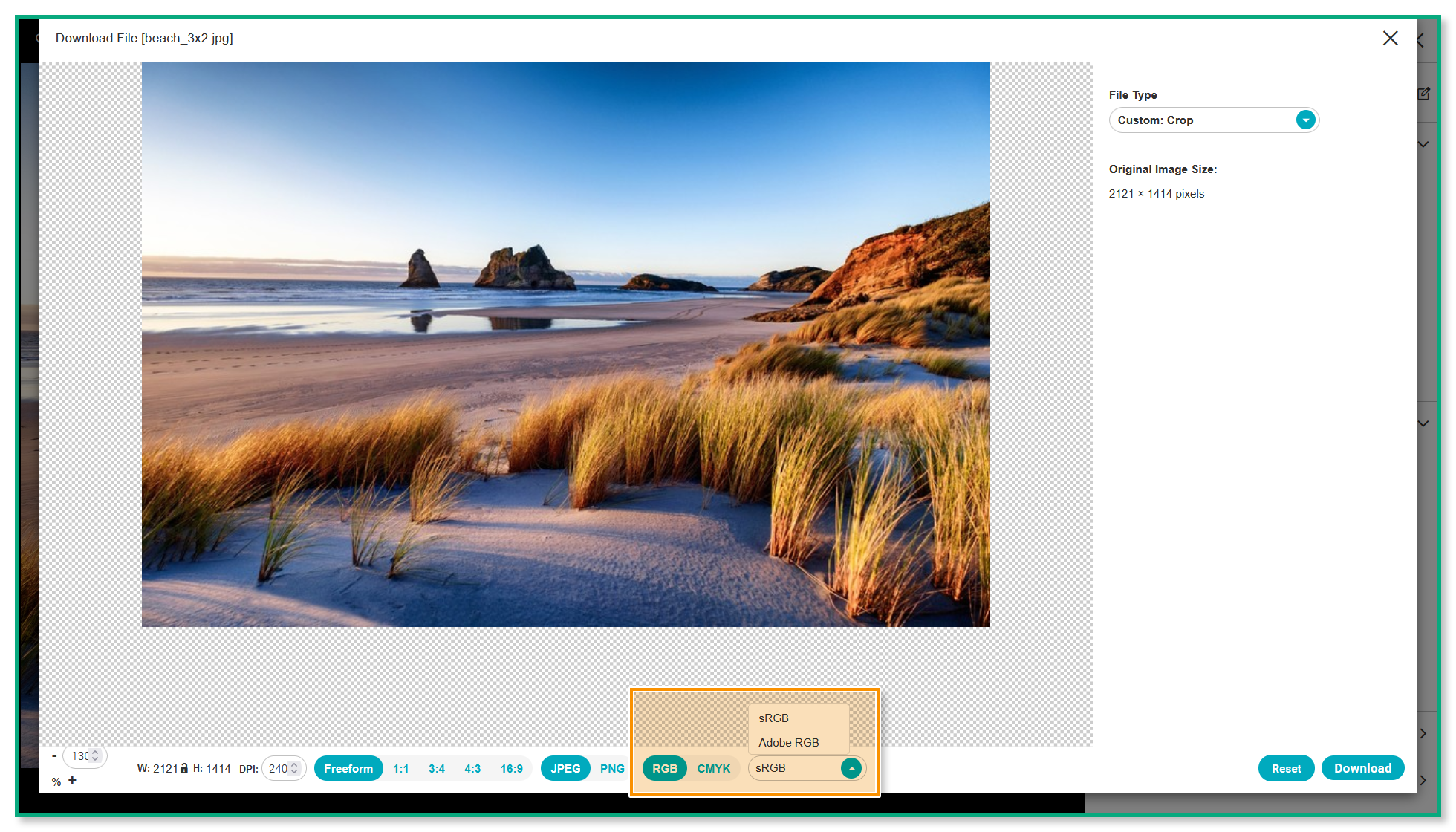The width and height of the screenshot is (1456, 832).
Task: Close the Download File dialog
Action: tap(1390, 38)
